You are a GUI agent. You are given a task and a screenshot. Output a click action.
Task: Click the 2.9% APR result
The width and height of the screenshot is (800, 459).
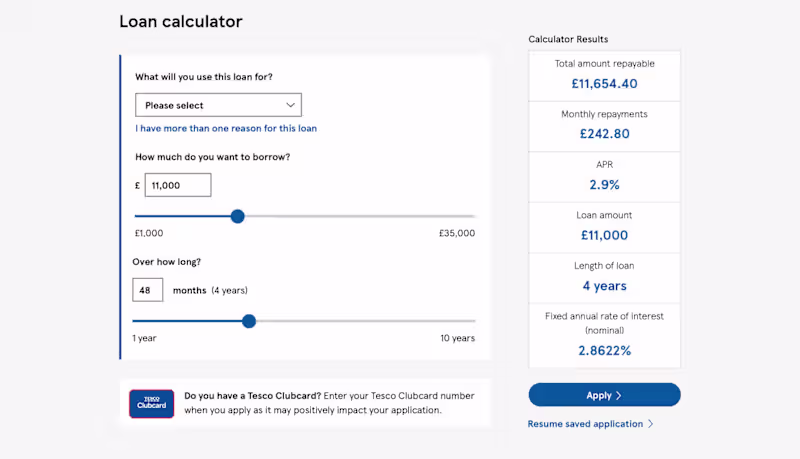coord(604,184)
